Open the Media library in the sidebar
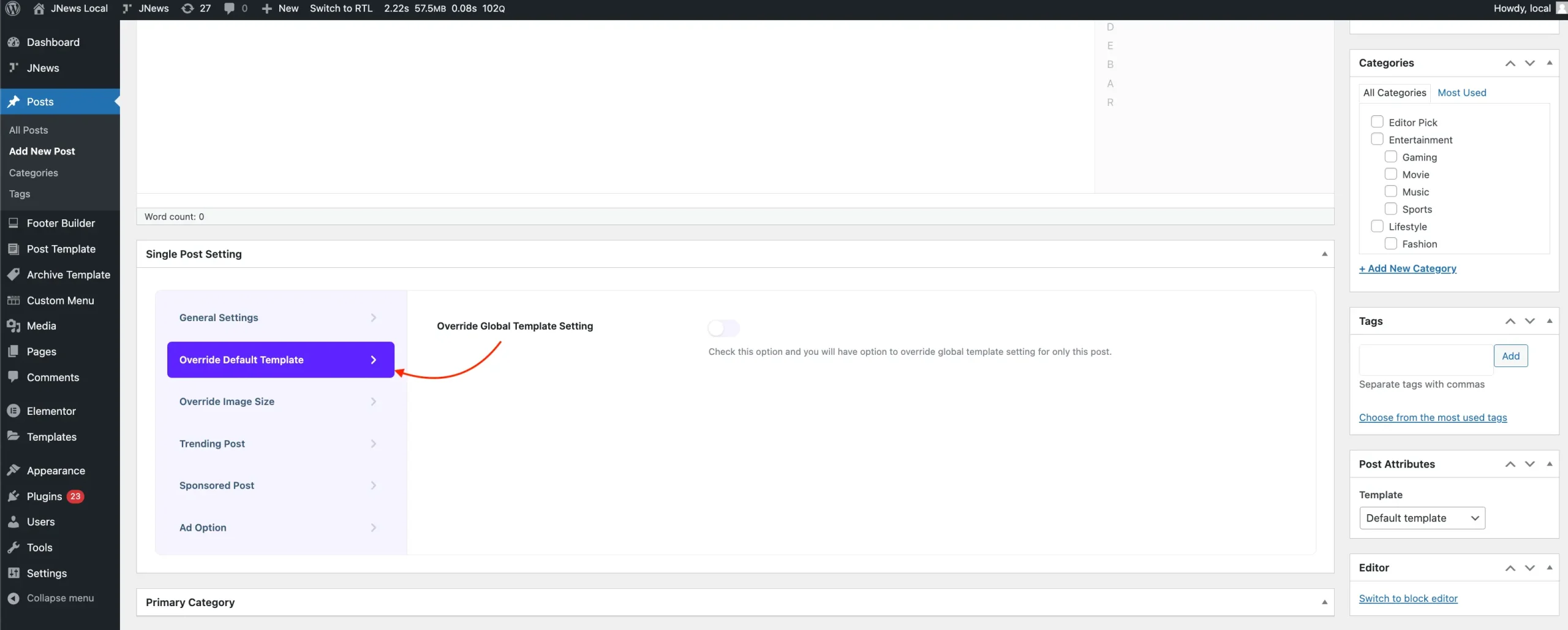 [41, 326]
